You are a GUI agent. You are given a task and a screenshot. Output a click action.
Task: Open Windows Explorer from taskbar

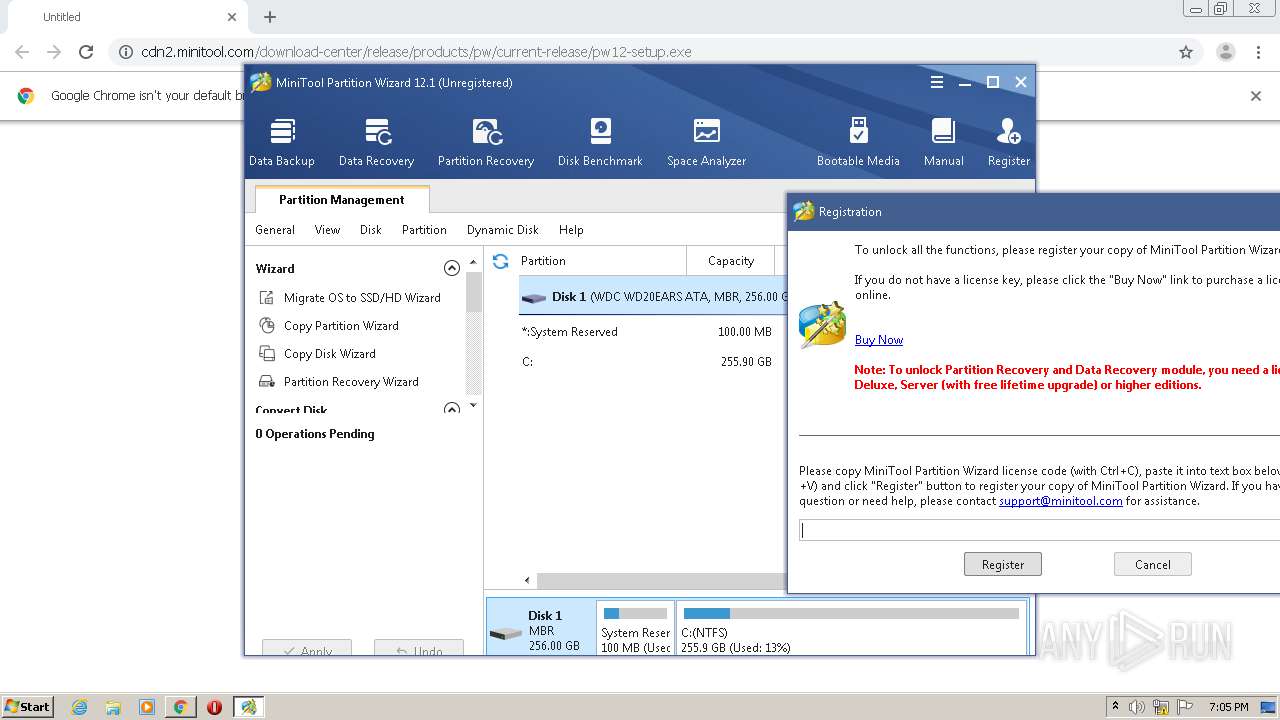click(113, 707)
